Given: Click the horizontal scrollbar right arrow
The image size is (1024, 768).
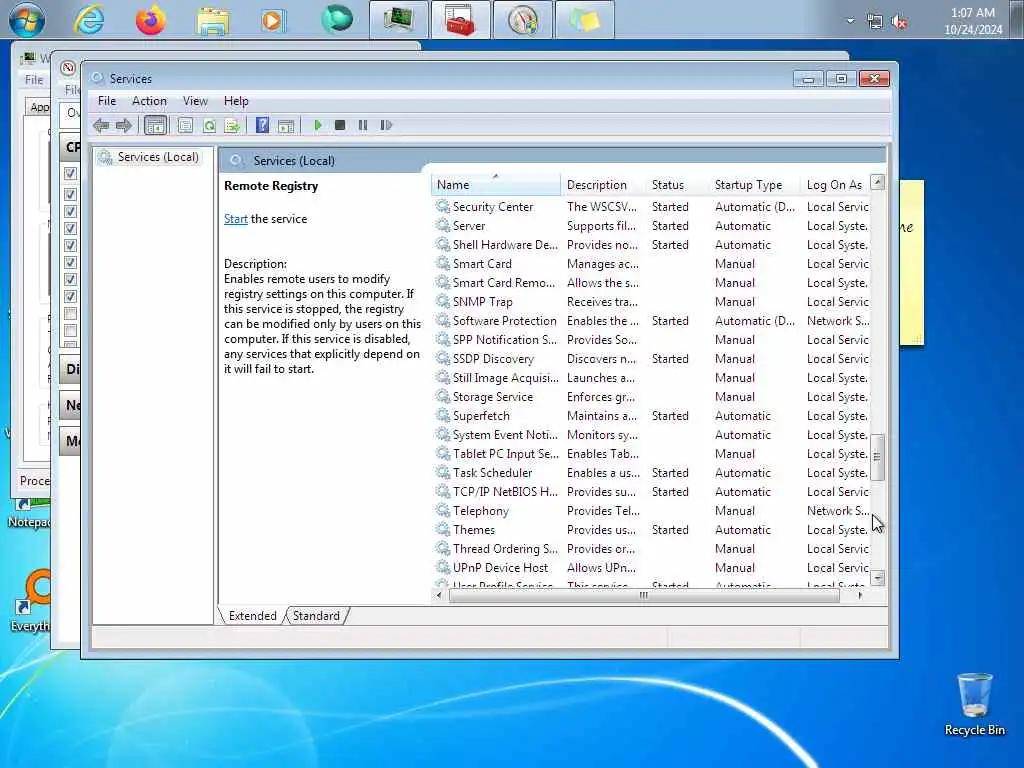Looking at the screenshot, I should click(x=861, y=595).
